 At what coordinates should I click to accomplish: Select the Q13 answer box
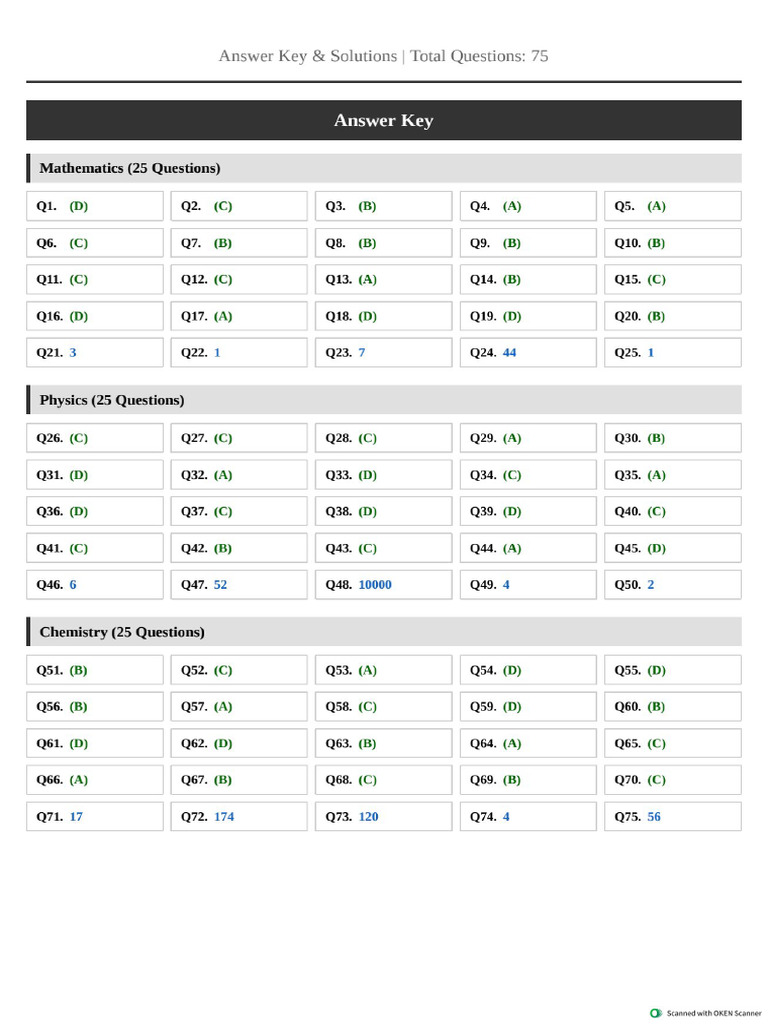pyautogui.click(x=384, y=280)
